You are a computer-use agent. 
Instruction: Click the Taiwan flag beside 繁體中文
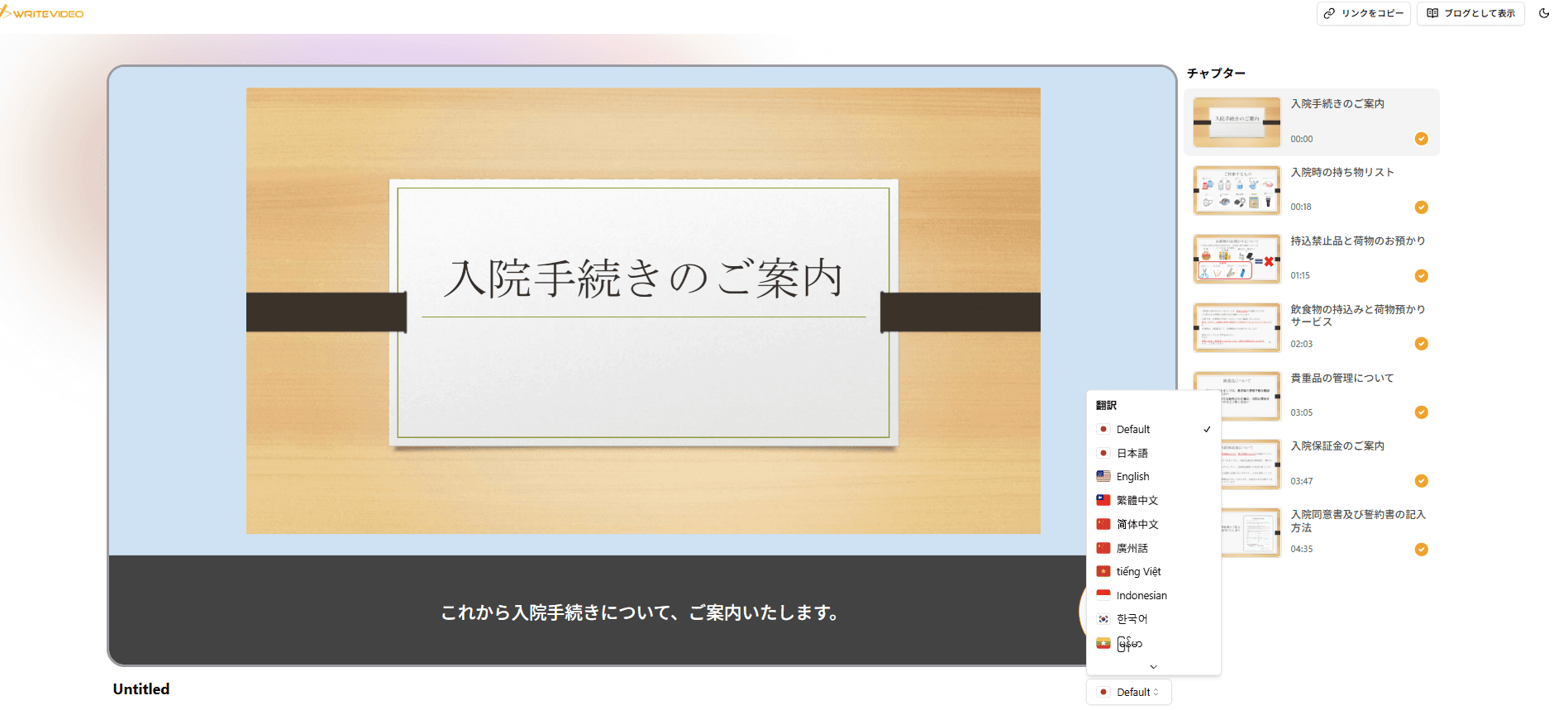[x=1103, y=500]
